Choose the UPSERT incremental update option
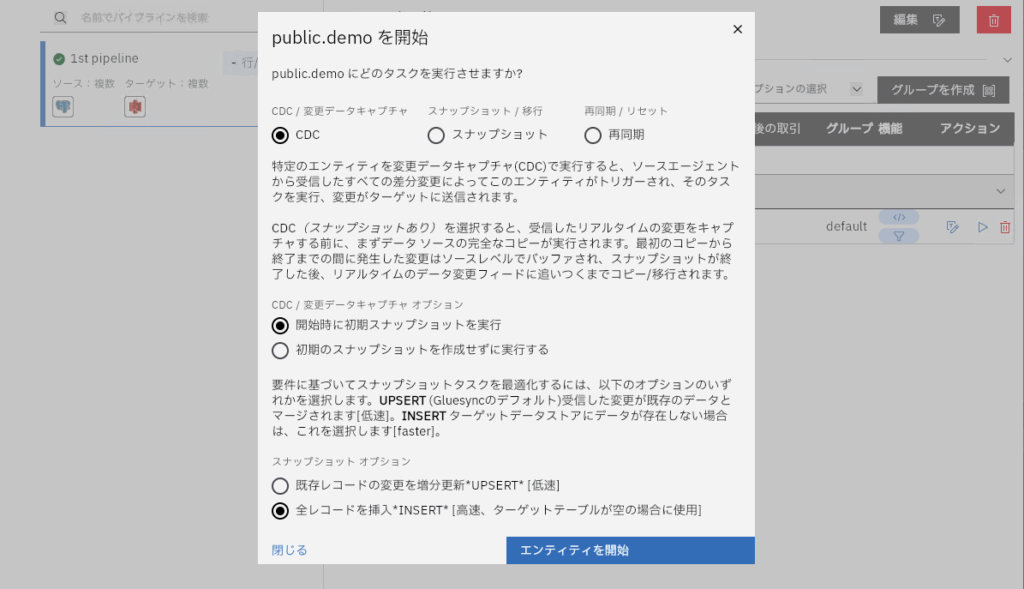This screenshot has width=1024, height=589. [x=280, y=486]
